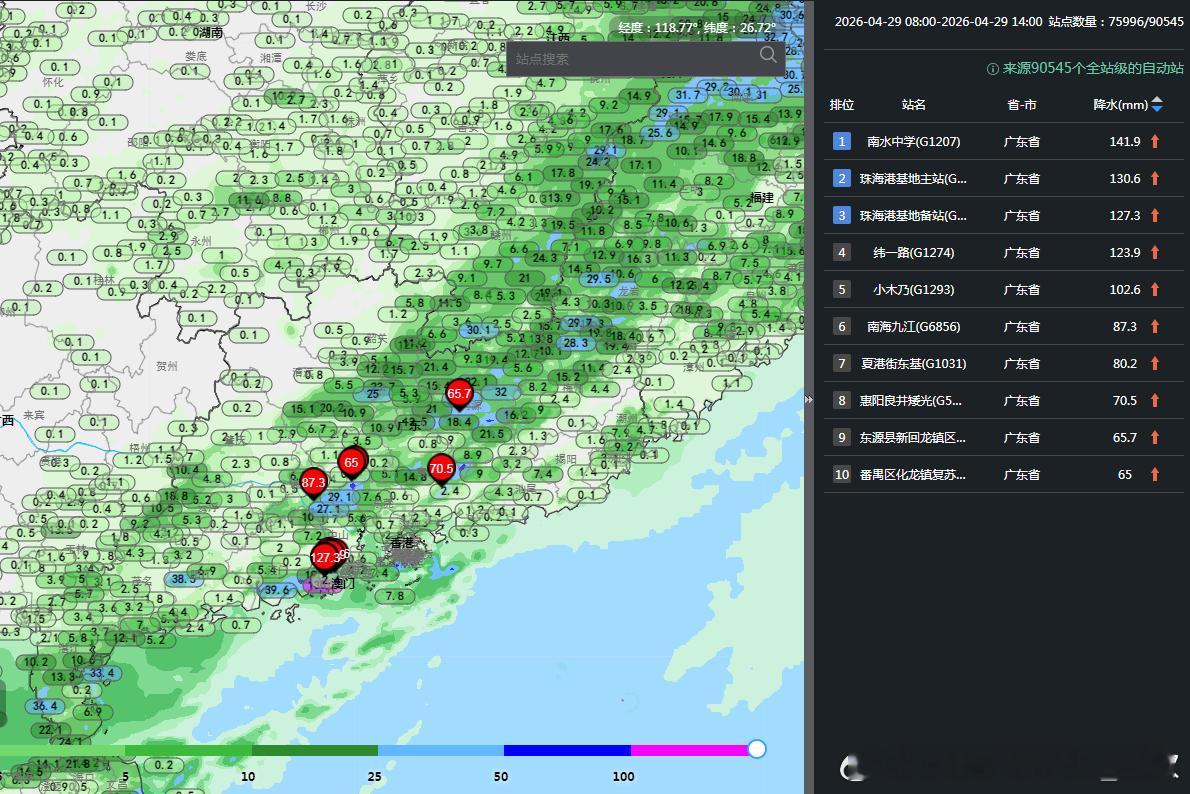This screenshot has width=1190, height=794.
Task: Click the 123.9 rainfall value
Action: 1125,252
